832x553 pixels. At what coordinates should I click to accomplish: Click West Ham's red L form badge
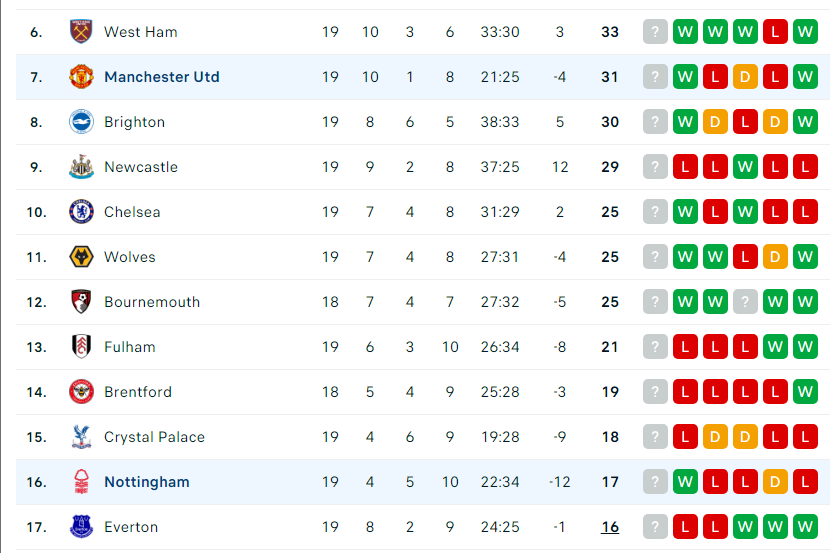tap(775, 32)
